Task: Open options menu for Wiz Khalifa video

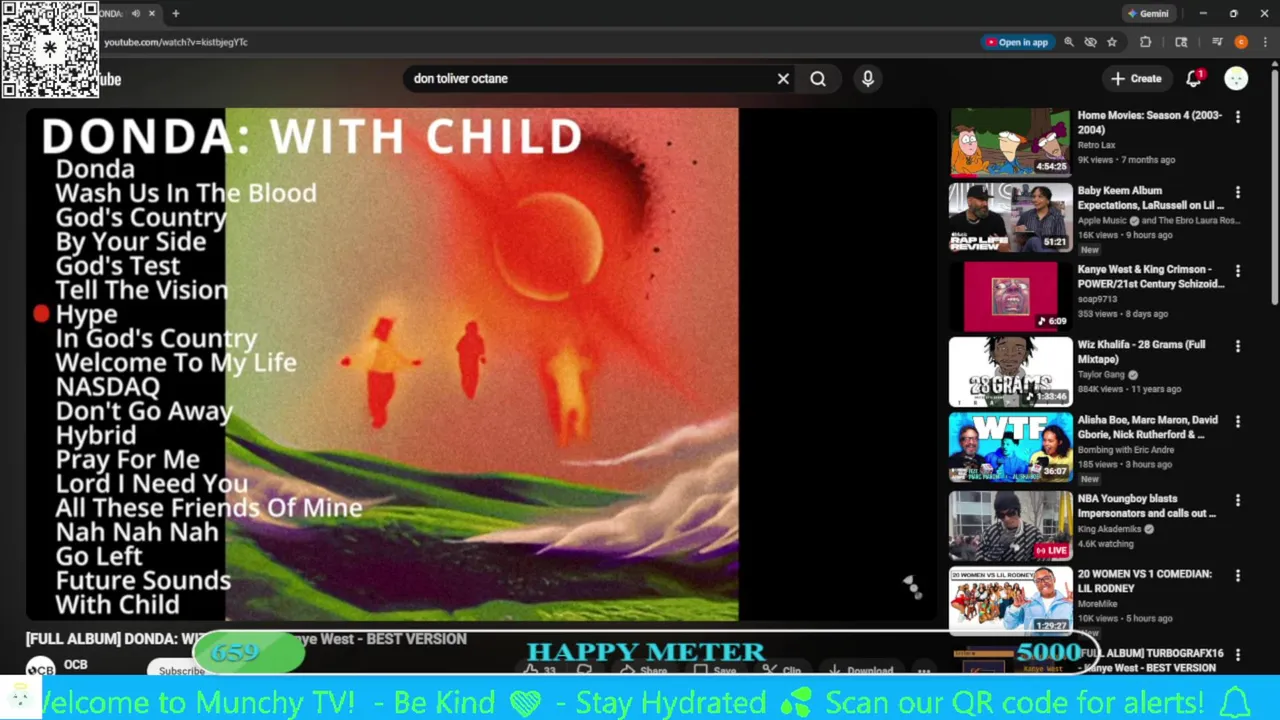Action: pos(1238,346)
